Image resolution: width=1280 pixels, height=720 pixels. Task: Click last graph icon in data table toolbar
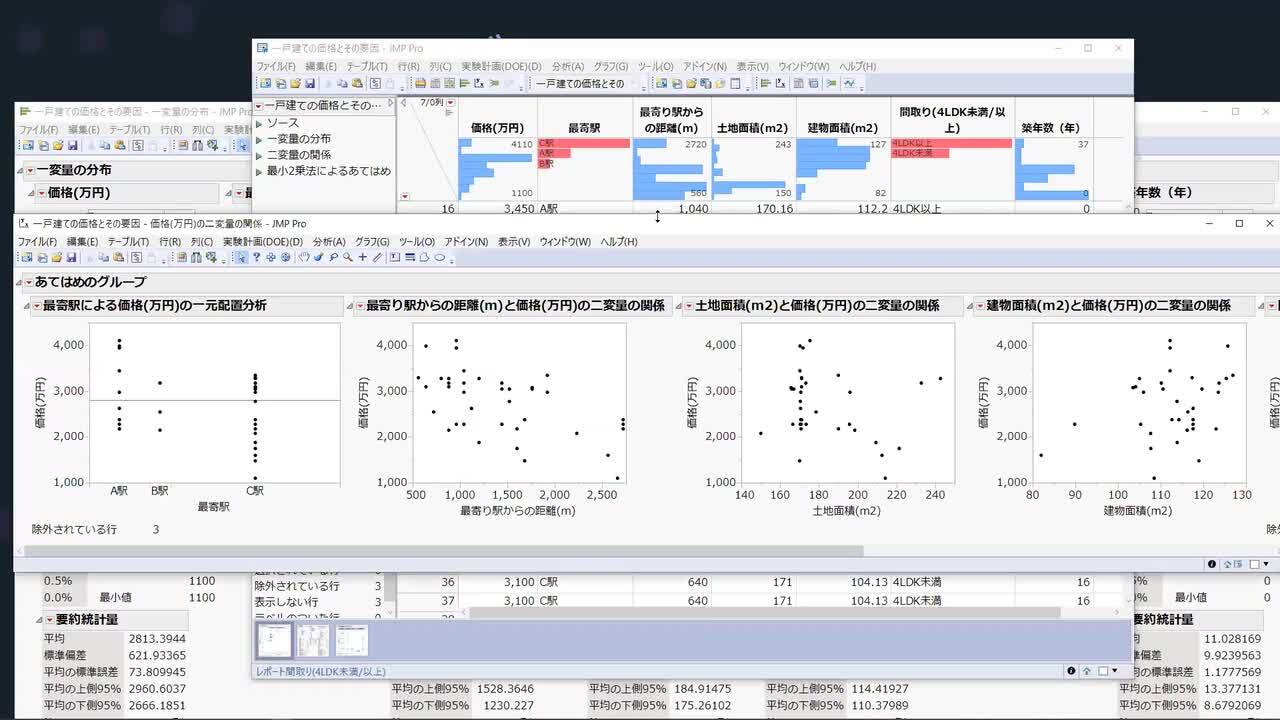[x=850, y=83]
